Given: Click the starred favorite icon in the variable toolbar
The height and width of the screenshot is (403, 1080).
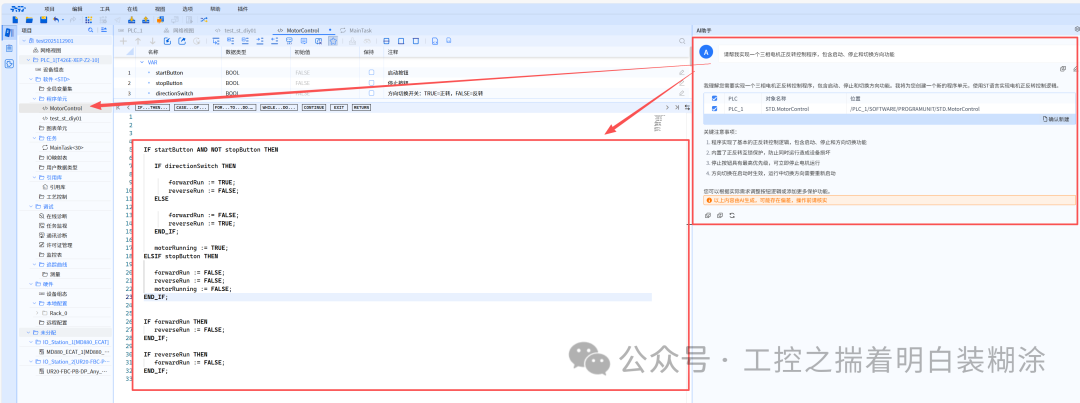Looking at the screenshot, I should [x=333, y=41].
